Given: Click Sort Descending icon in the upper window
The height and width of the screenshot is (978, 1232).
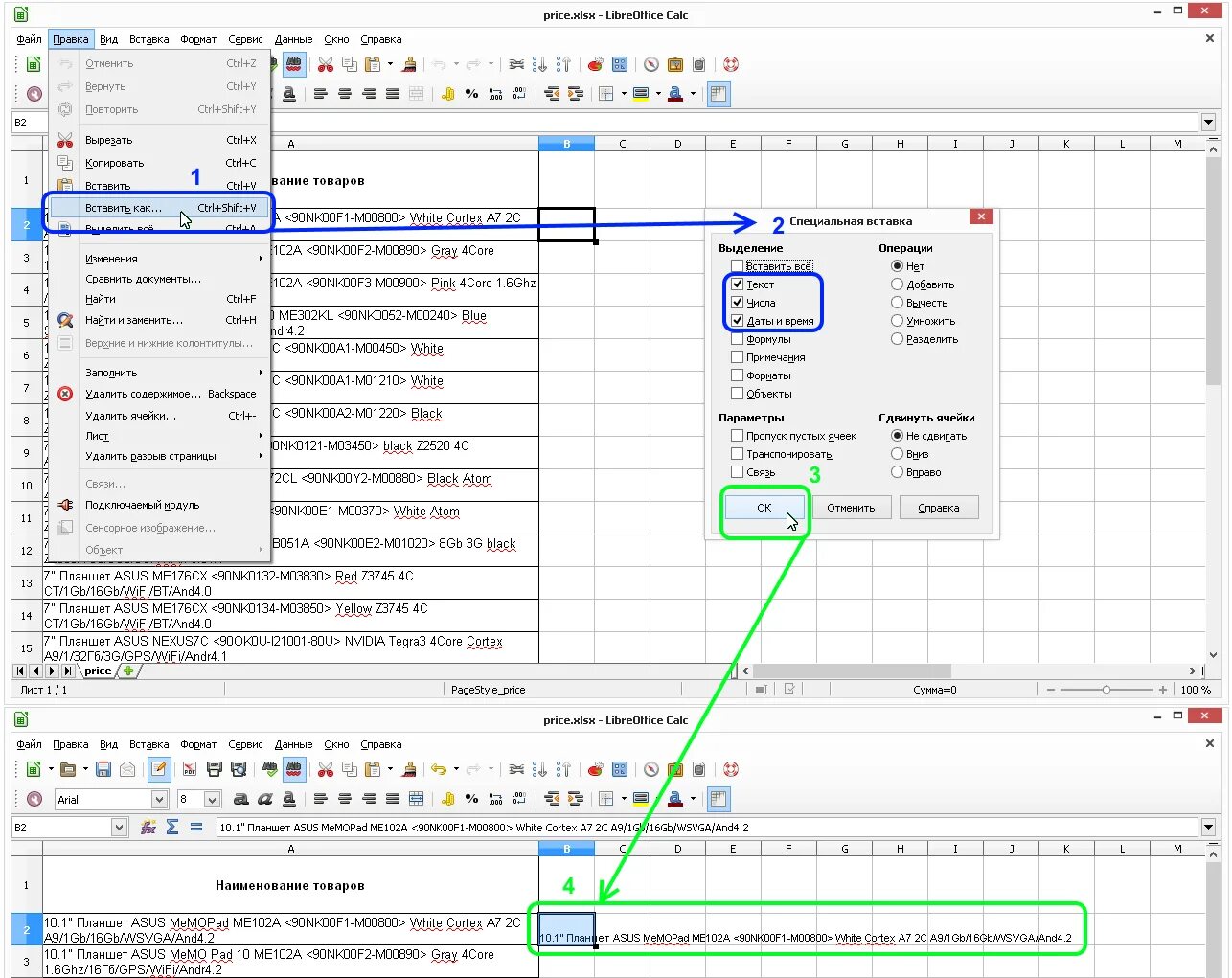Looking at the screenshot, I should (564, 64).
